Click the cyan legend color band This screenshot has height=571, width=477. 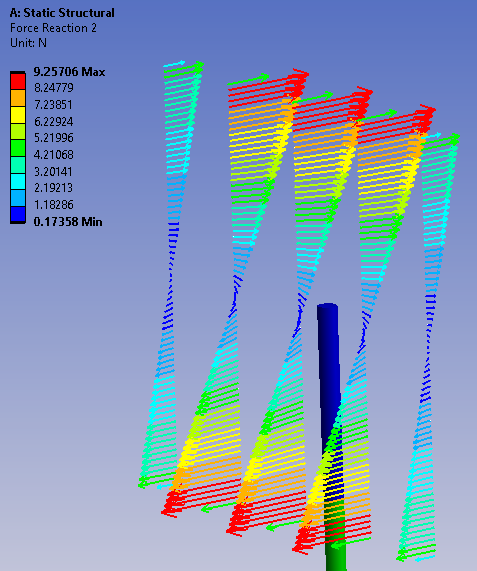click(x=18, y=182)
